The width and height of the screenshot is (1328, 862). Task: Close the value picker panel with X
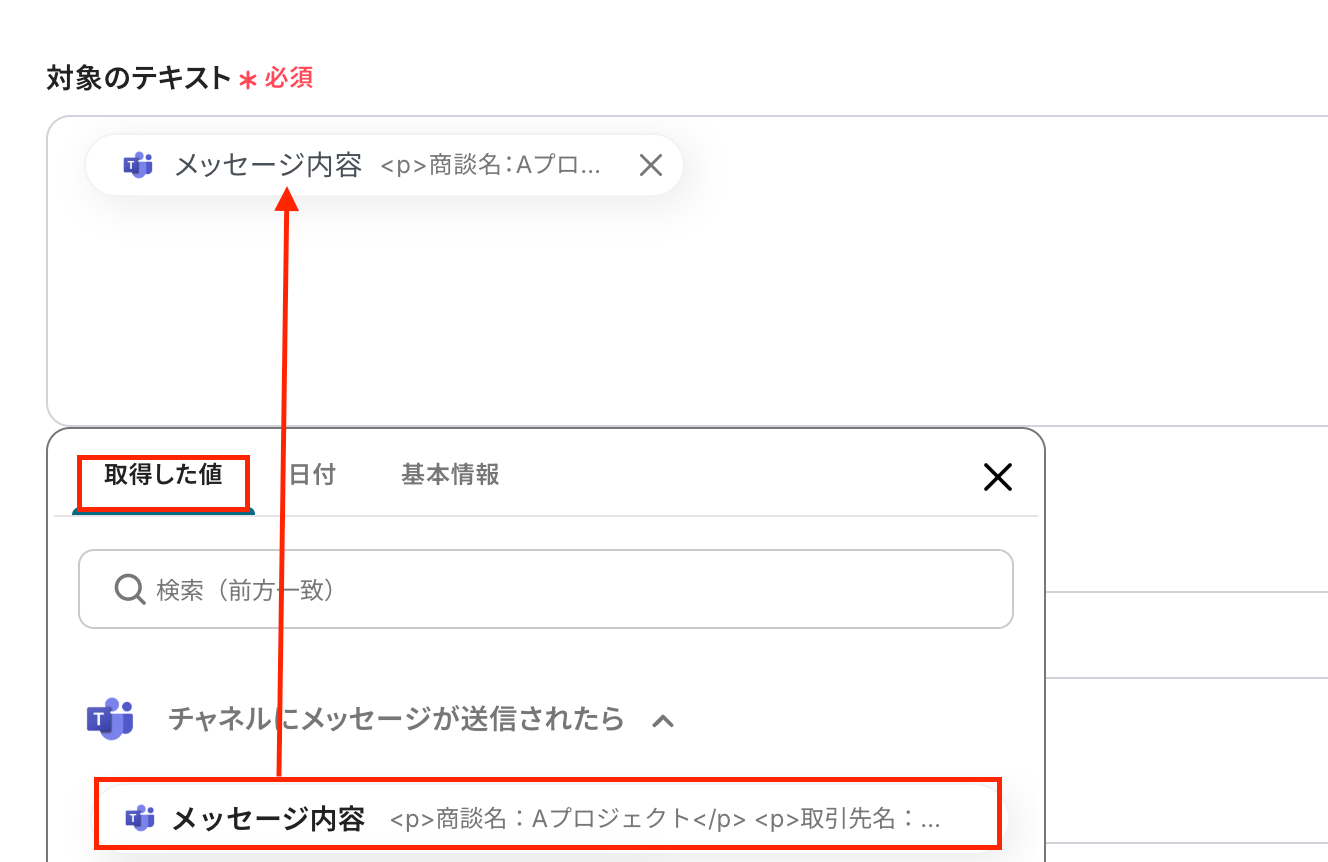pyautogui.click(x=998, y=478)
